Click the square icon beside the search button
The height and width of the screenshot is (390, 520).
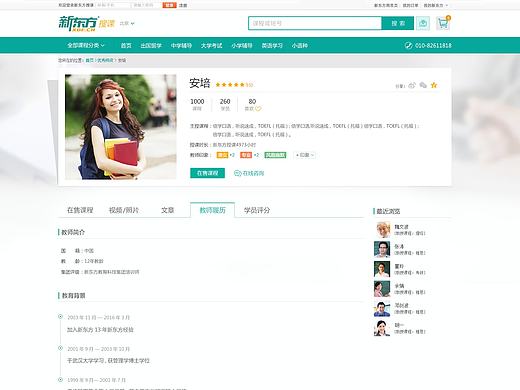(423, 23)
